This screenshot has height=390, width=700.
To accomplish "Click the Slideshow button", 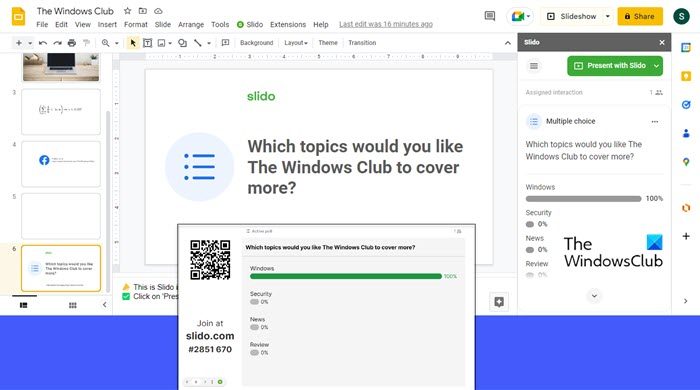I will click(x=572, y=17).
